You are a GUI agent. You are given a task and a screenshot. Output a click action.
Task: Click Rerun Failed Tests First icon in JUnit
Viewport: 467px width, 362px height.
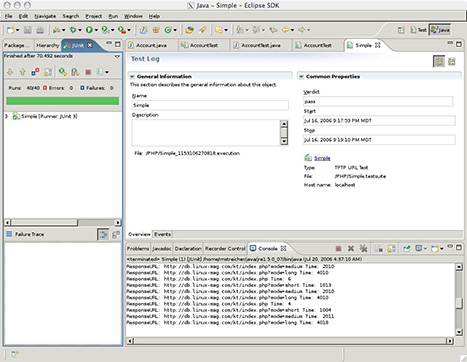[75, 72]
